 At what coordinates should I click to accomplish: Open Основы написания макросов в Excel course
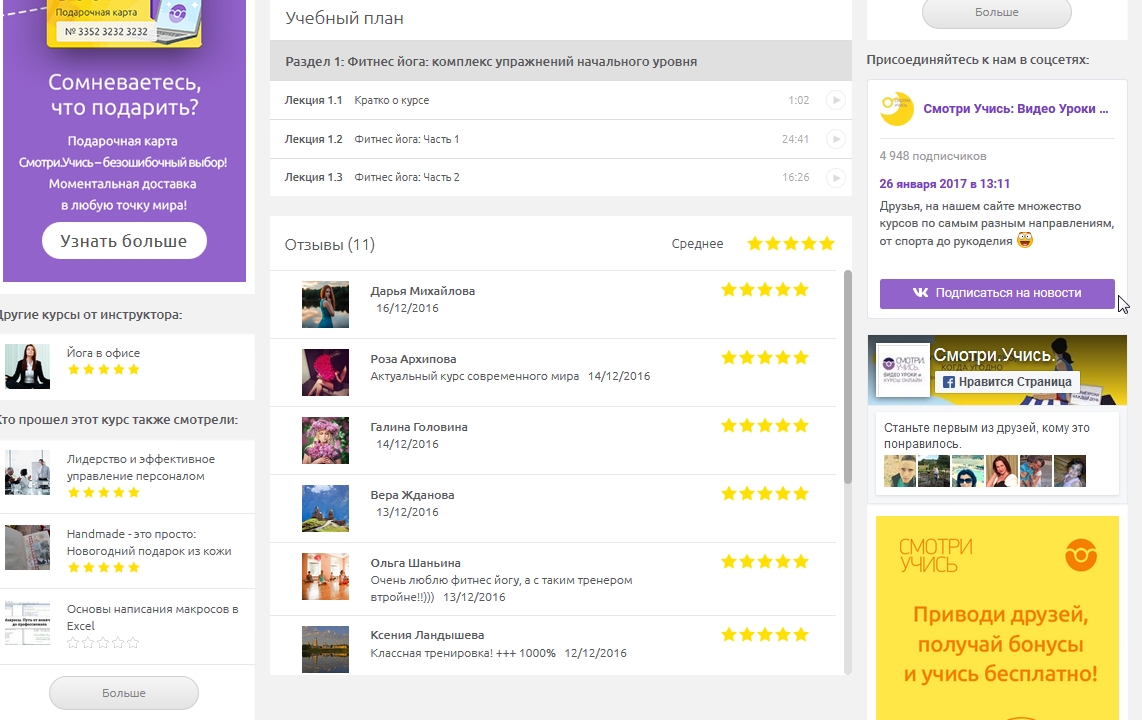tap(153, 617)
